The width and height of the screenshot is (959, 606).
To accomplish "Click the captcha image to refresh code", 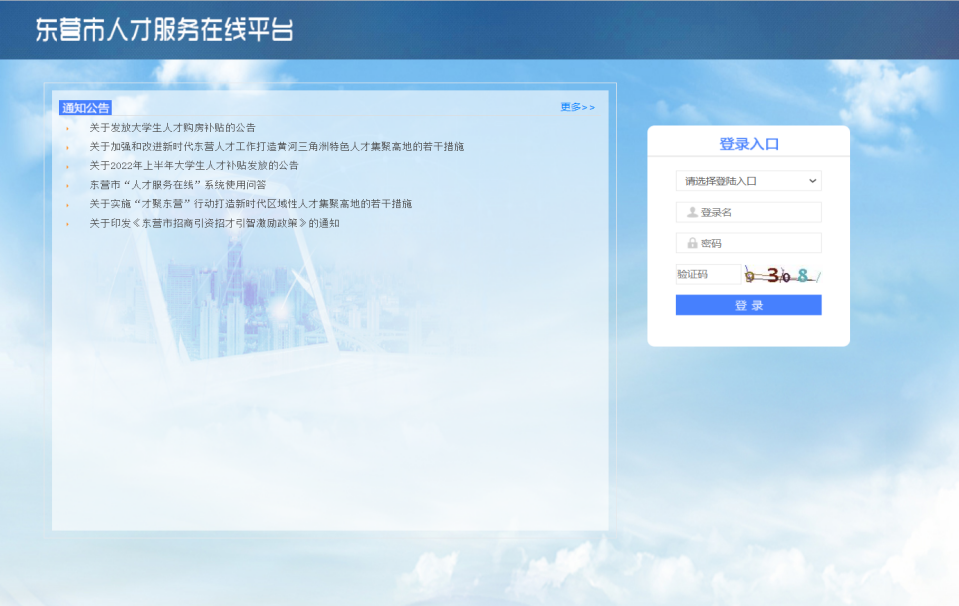I will click(782, 275).
